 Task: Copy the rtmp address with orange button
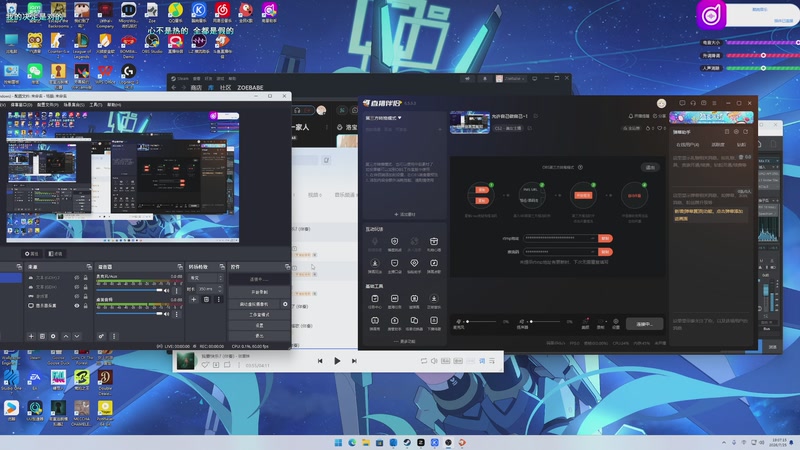pyautogui.click(x=605, y=238)
